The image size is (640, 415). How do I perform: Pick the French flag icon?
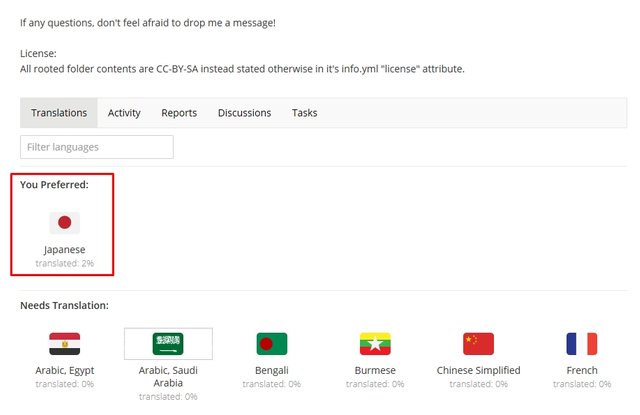click(582, 344)
